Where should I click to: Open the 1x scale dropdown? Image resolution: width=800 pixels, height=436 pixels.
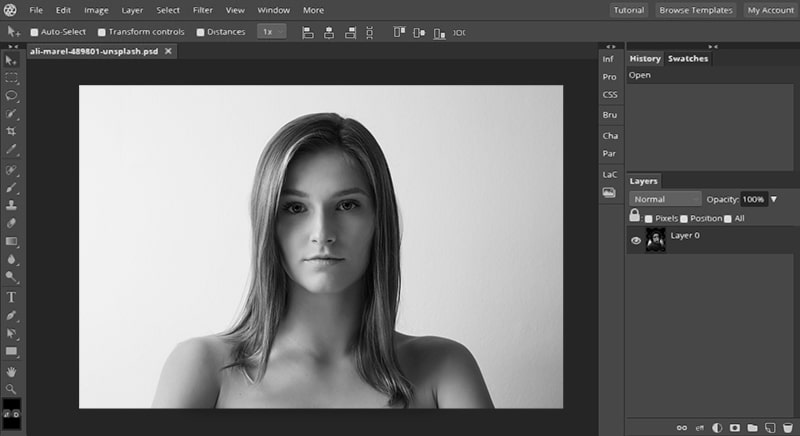[271, 32]
